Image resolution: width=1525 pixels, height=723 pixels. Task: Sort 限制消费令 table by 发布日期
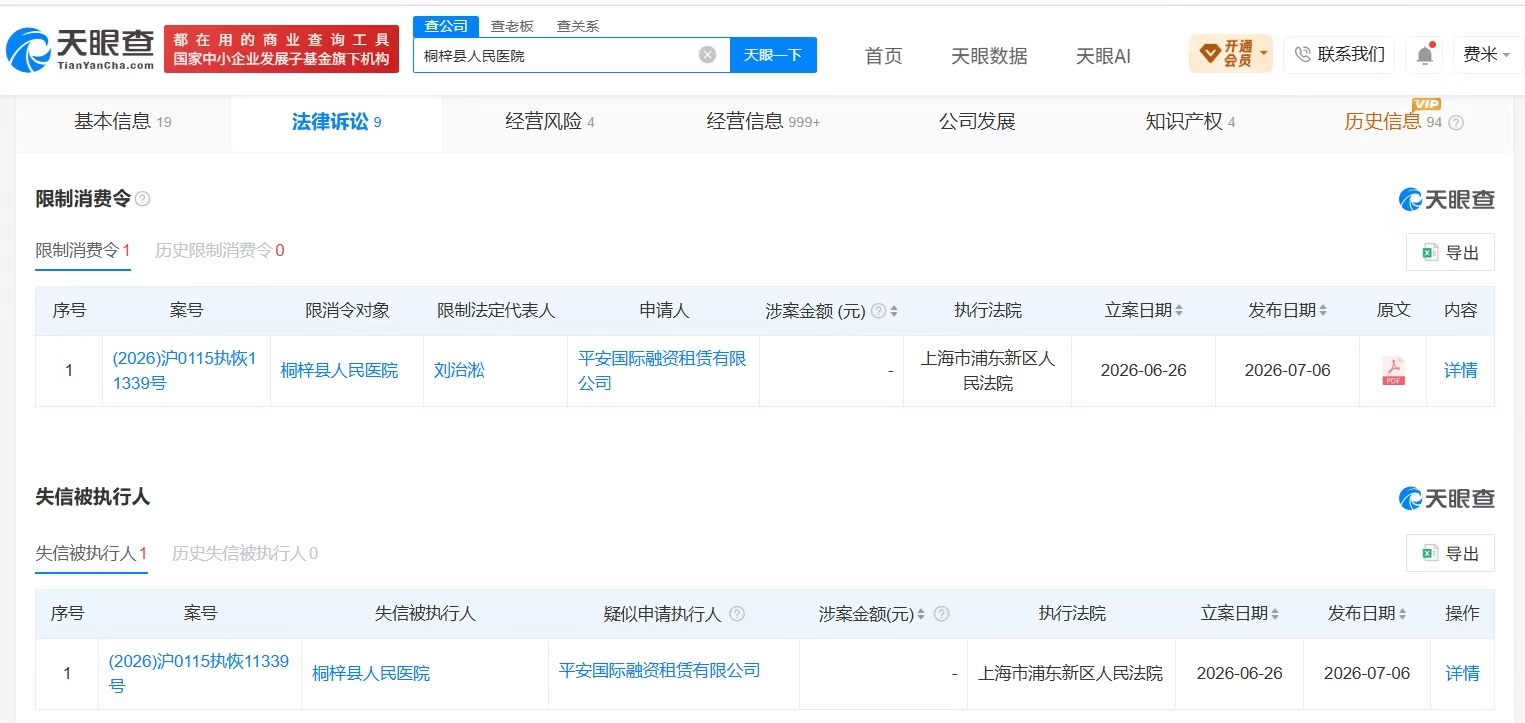(1323, 311)
